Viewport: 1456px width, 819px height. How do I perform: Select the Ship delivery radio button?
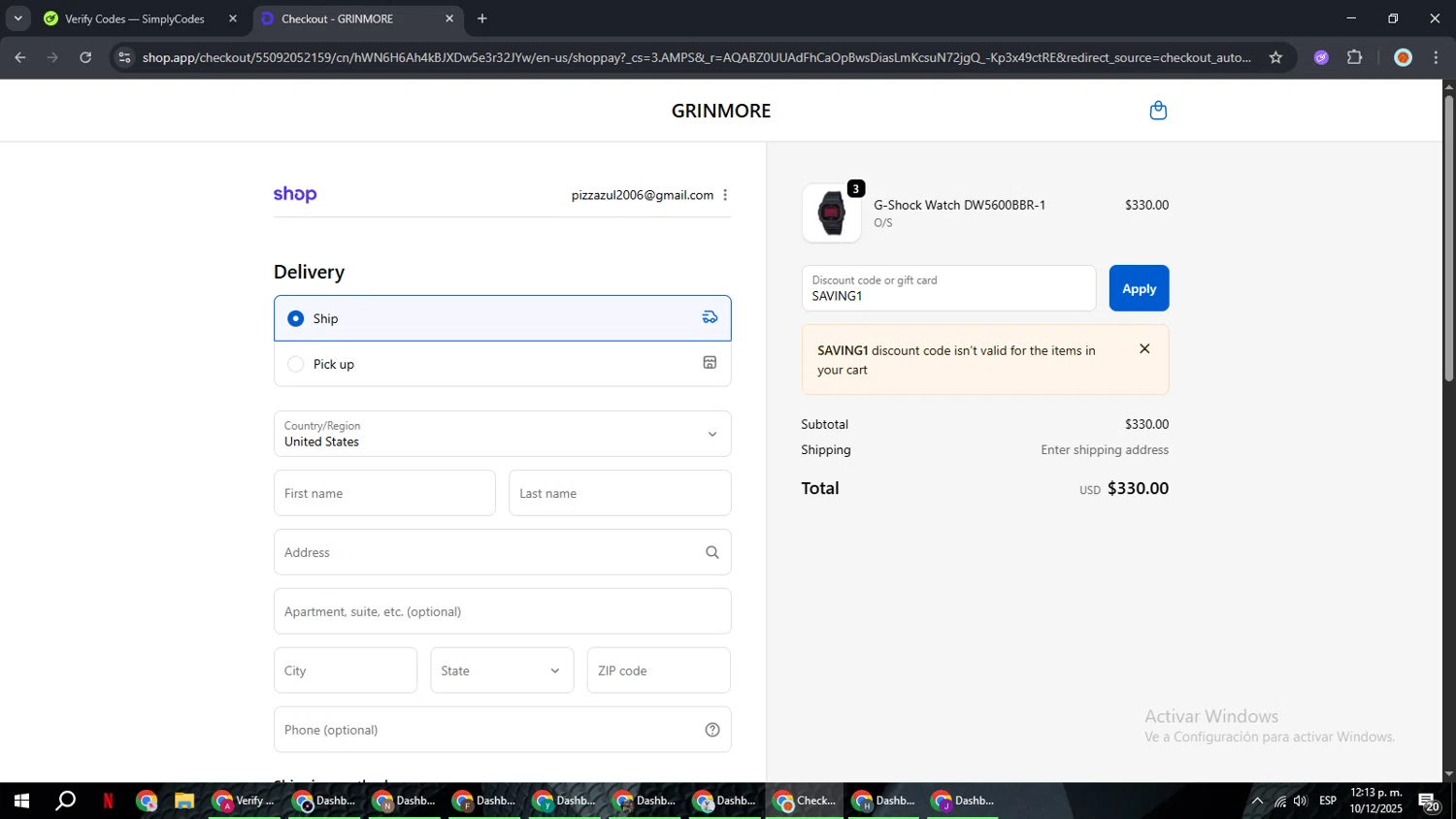(296, 318)
